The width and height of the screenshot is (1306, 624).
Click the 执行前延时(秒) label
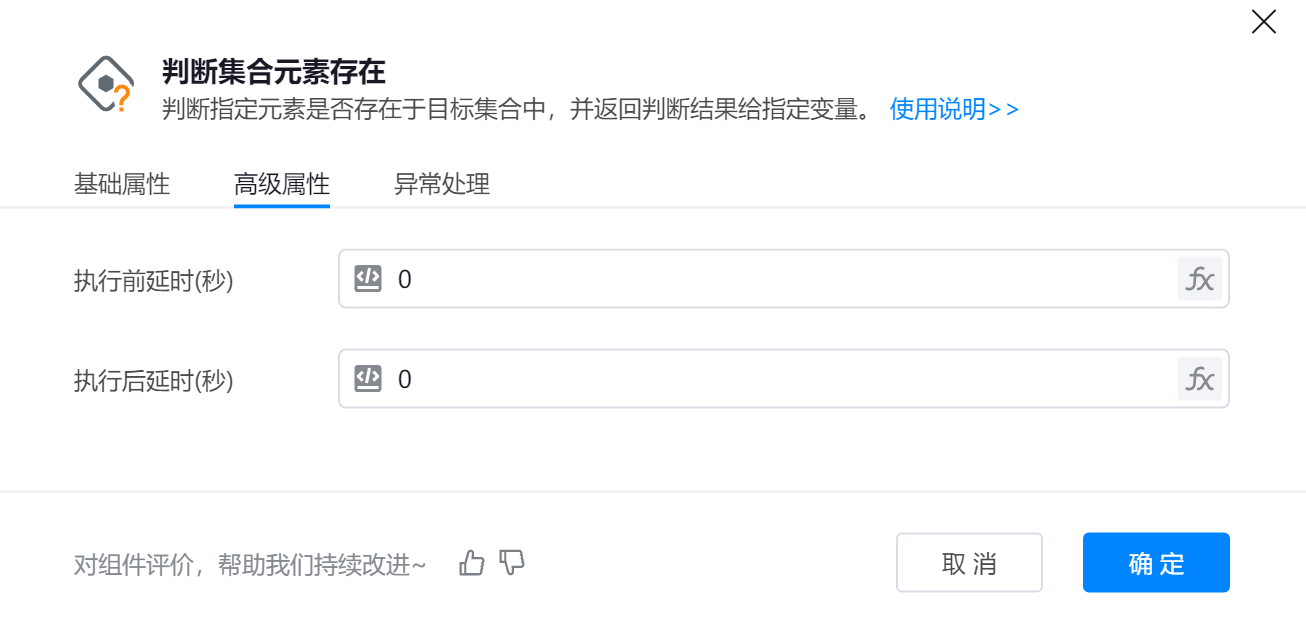[x=154, y=281]
